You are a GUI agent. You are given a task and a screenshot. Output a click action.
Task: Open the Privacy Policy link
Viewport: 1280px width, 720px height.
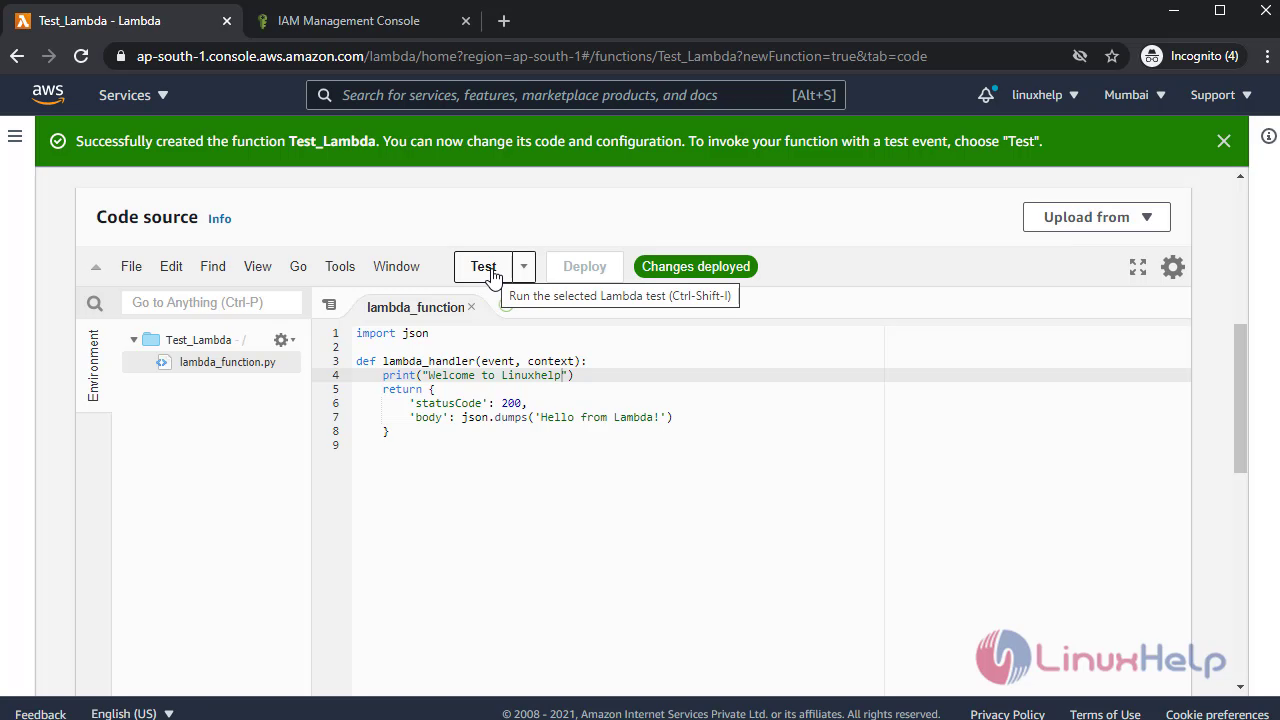pyautogui.click(x=1007, y=714)
